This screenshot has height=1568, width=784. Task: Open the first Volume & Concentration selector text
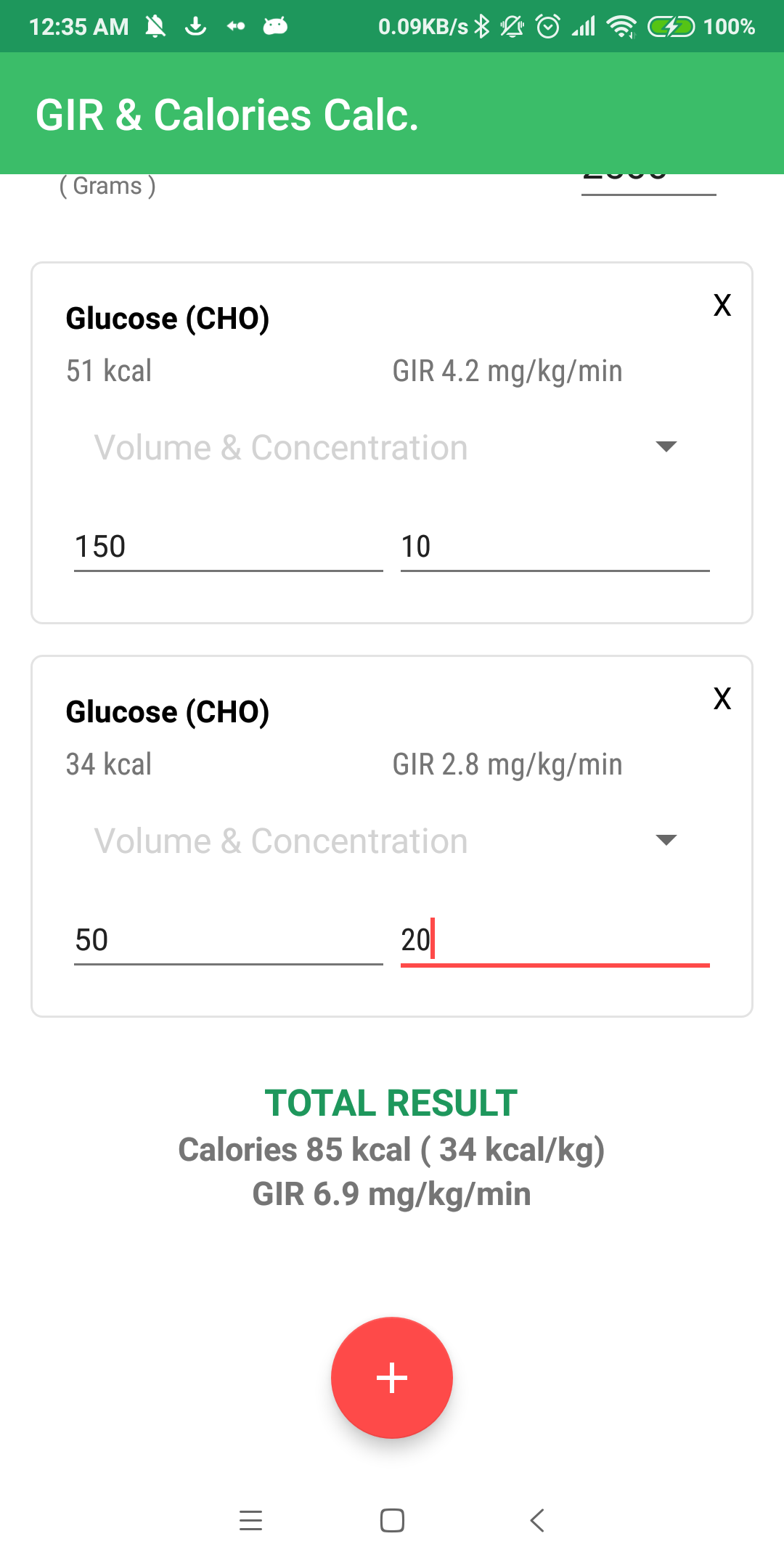pos(281,447)
